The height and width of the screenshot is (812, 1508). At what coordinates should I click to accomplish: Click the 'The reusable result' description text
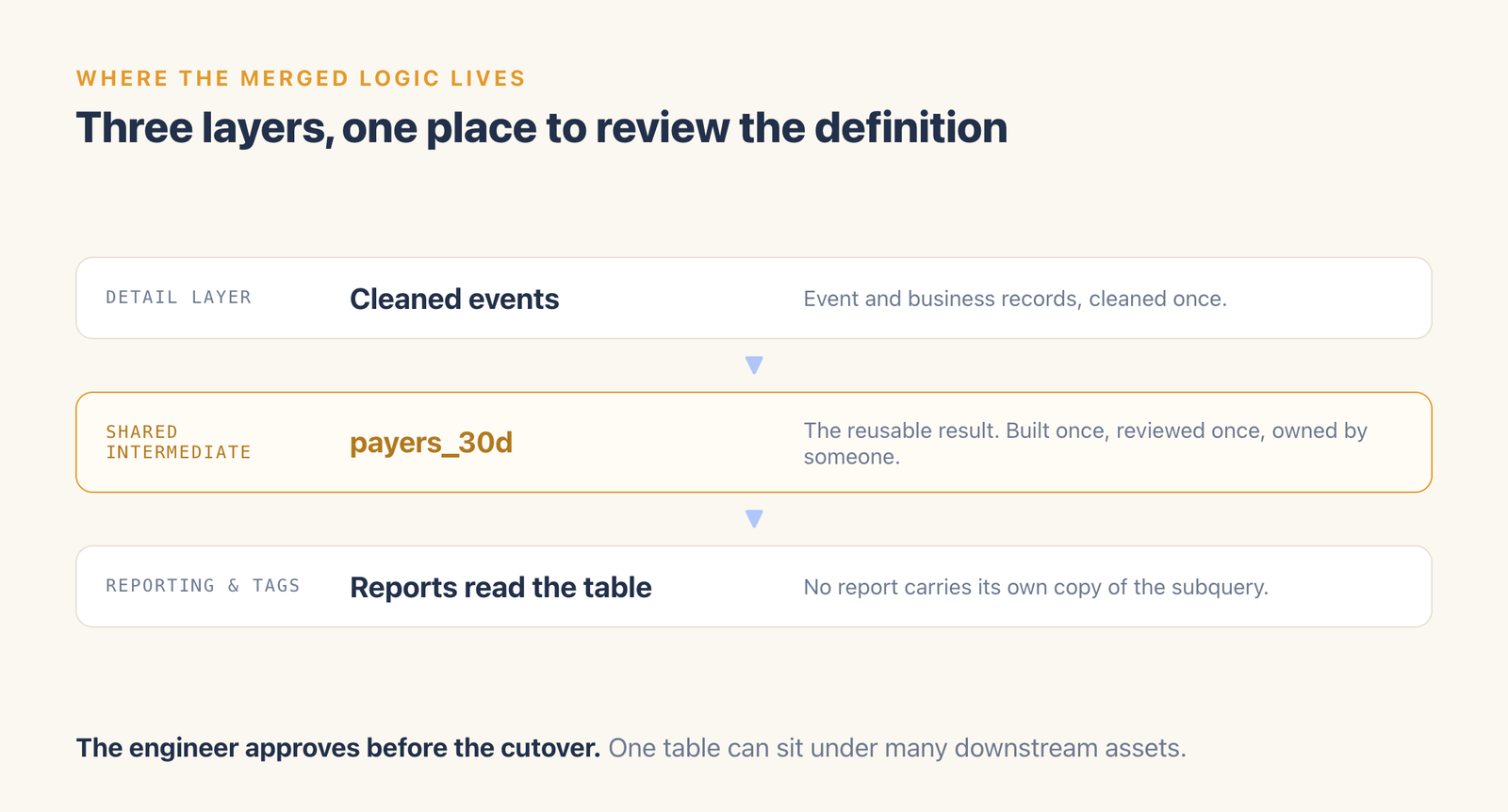click(1085, 444)
